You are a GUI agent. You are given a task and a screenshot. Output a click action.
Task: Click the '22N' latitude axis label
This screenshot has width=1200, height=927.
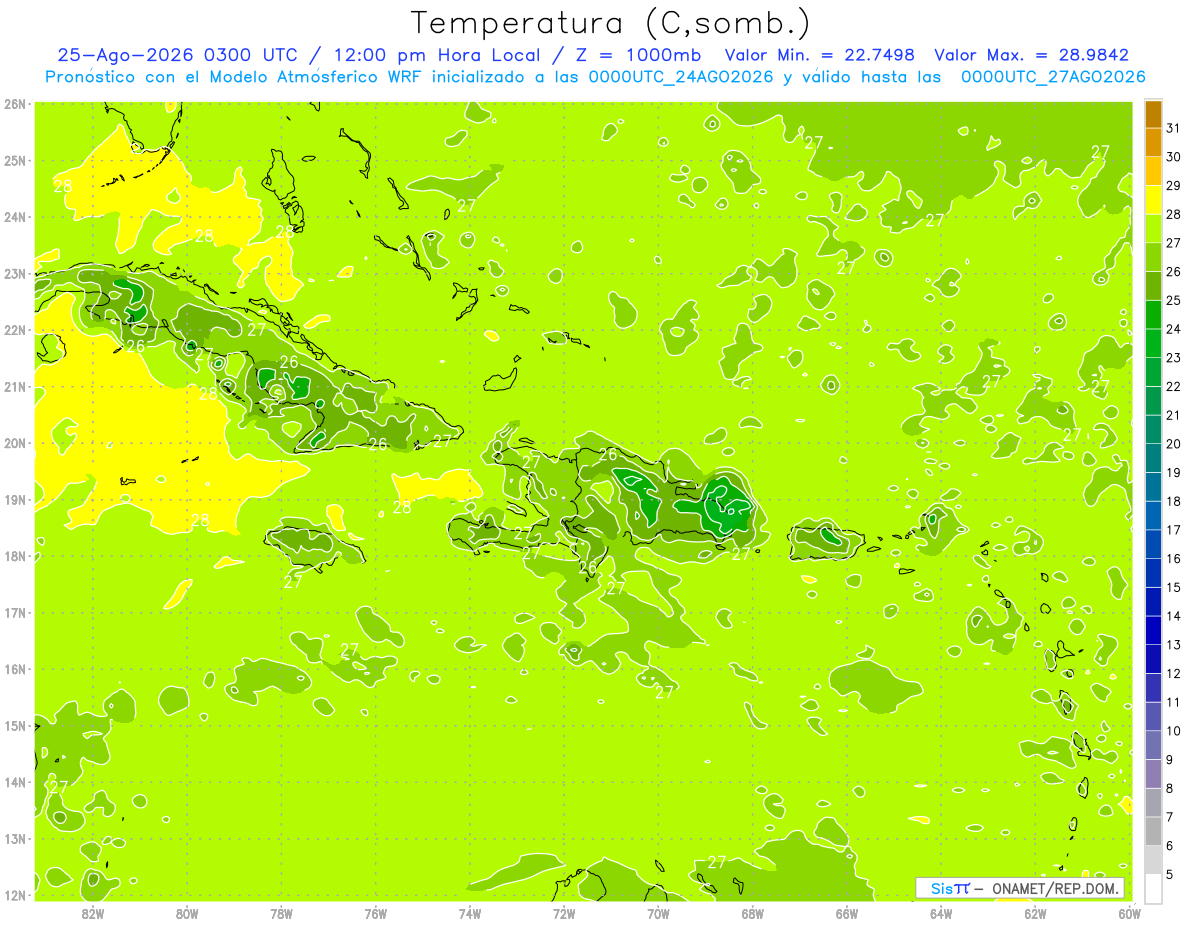point(15,330)
